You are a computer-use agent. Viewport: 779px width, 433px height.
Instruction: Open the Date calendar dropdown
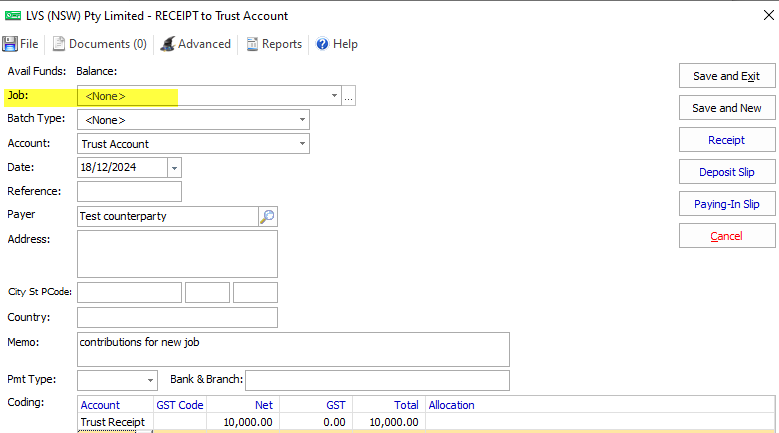pyautogui.click(x=175, y=168)
